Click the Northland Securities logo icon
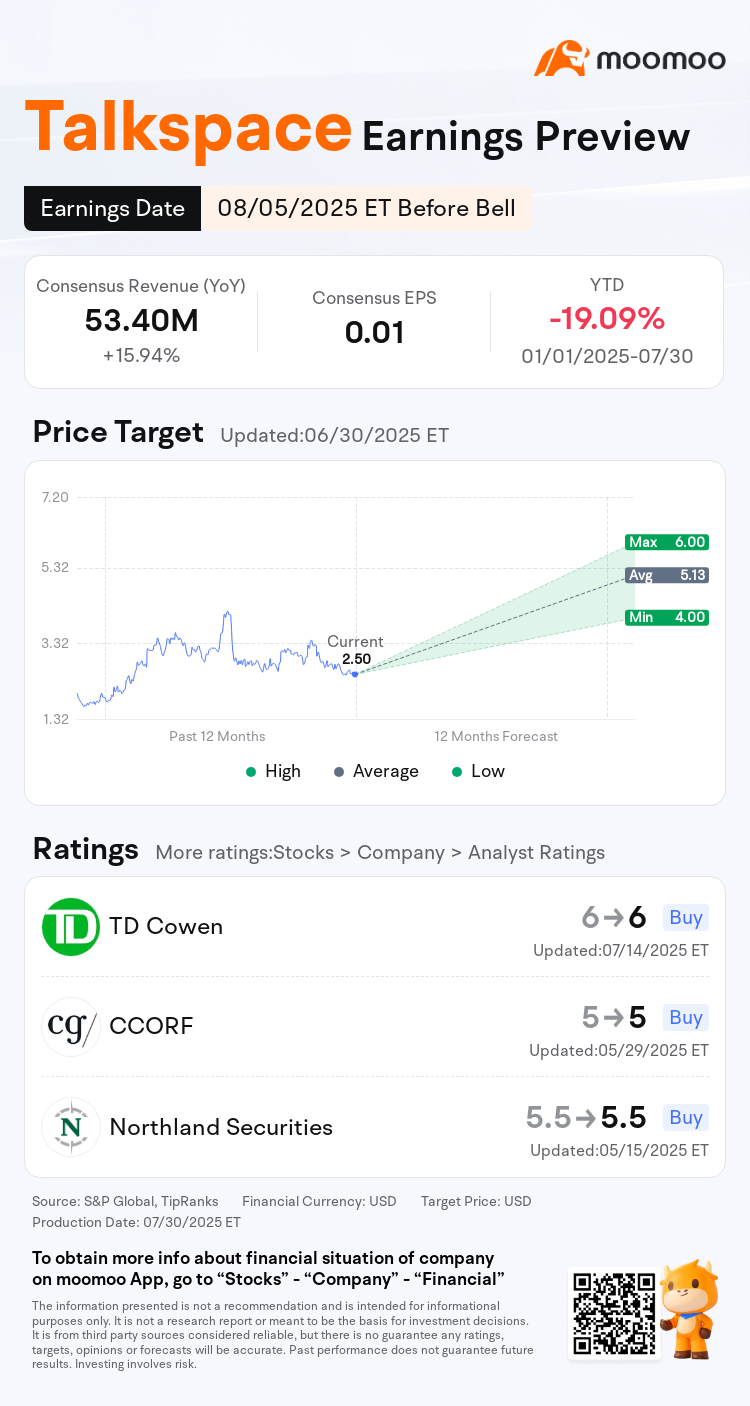This screenshot has height=1406, width=750. tap(71, 1127)
